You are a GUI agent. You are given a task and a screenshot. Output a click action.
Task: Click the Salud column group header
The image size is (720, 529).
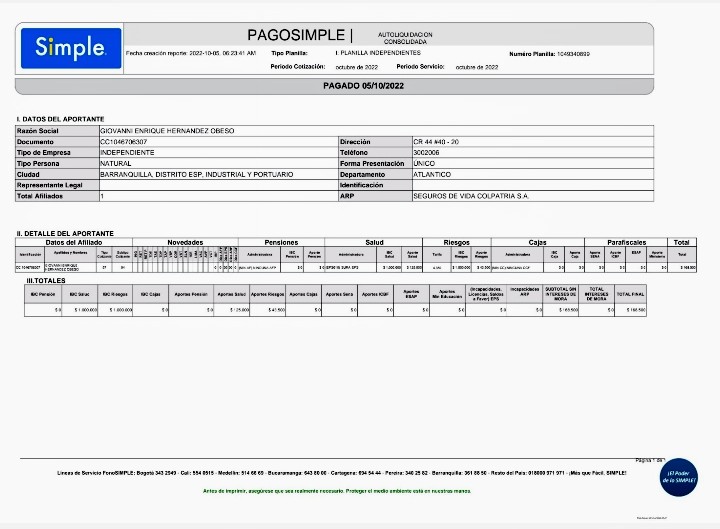374,242
